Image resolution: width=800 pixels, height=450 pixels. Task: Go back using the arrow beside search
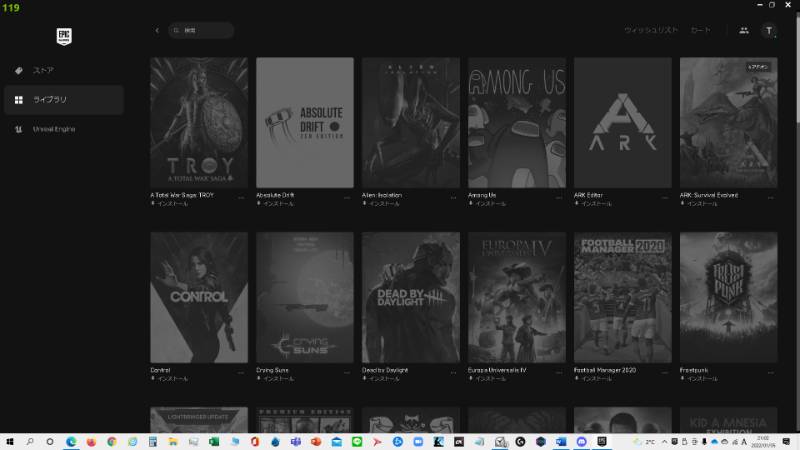click(157, 31)
